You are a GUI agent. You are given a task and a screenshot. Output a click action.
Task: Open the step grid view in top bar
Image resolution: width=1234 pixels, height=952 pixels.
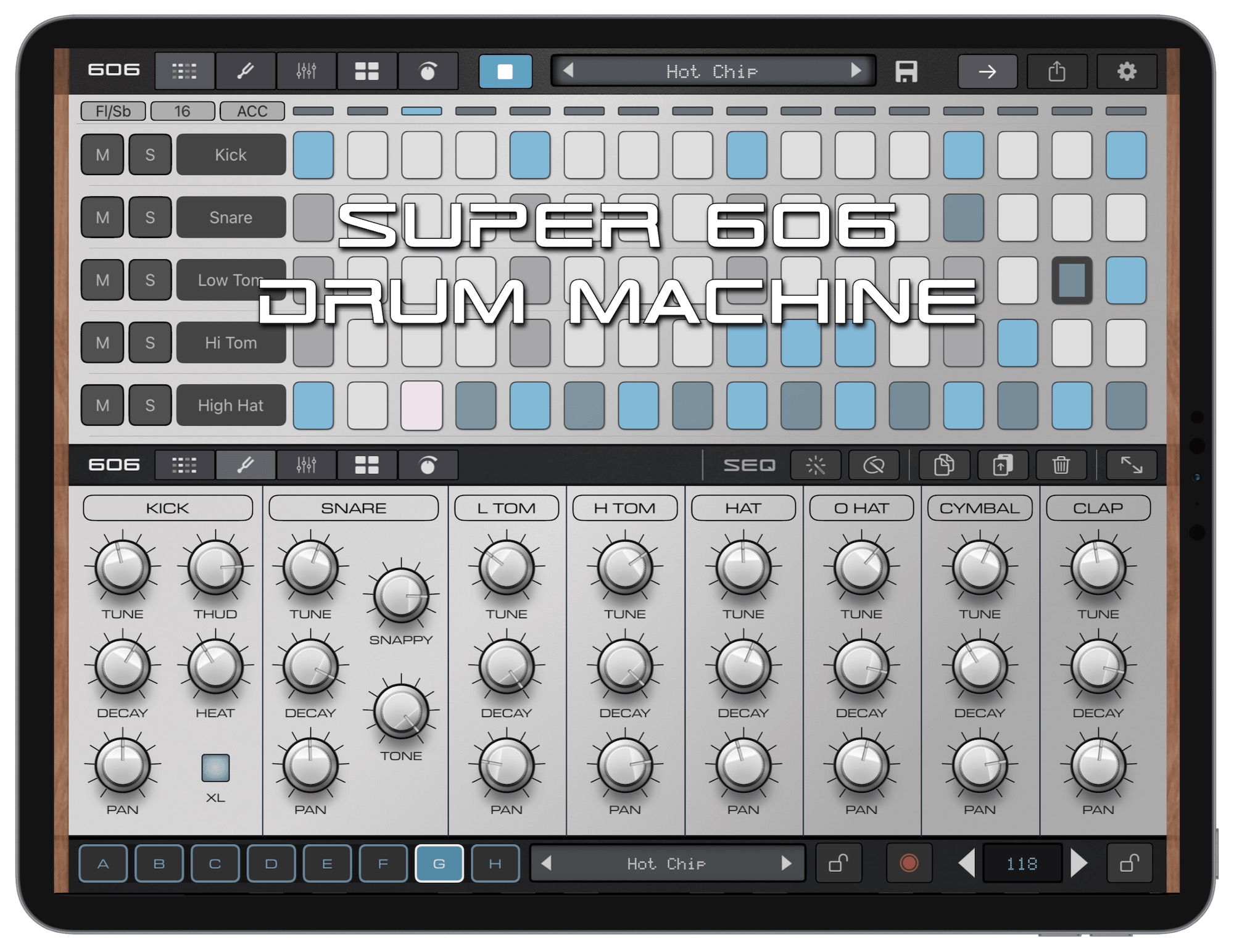point(184,71)
